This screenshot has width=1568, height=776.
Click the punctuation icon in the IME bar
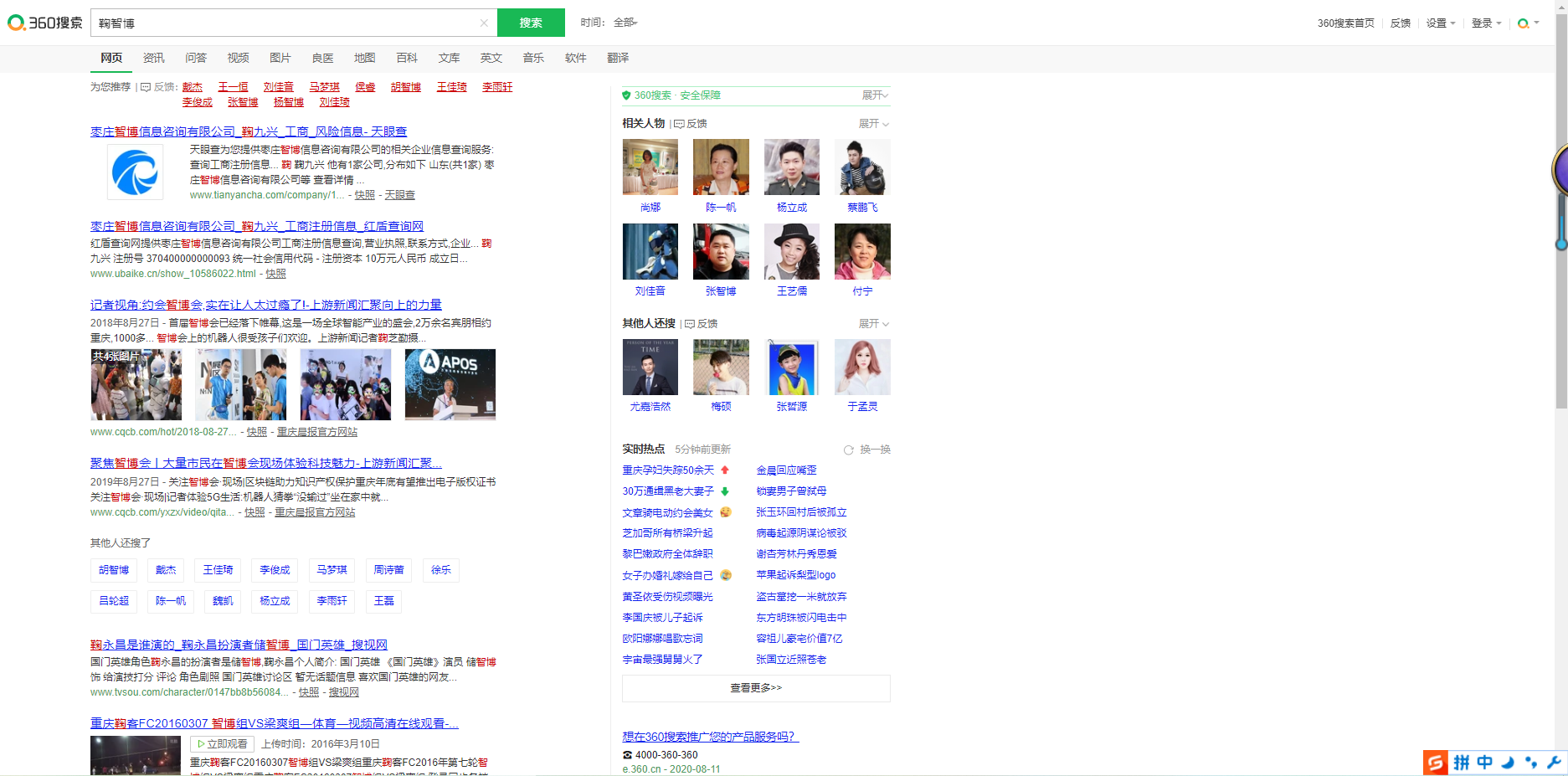pos(1531,762)
